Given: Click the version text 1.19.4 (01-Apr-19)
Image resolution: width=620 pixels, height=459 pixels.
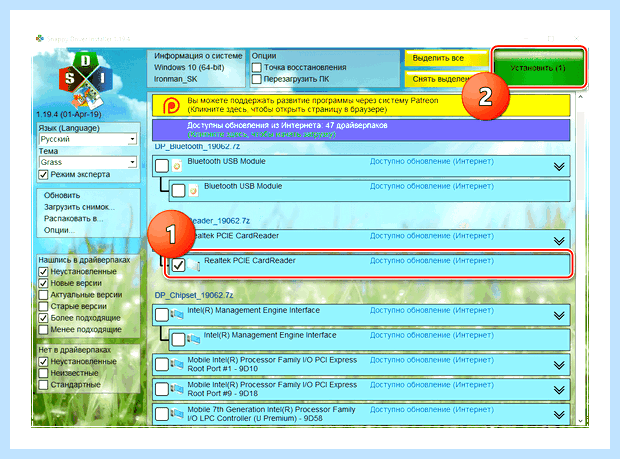Looking at the screenshot, I should click(x=69, y=115).
